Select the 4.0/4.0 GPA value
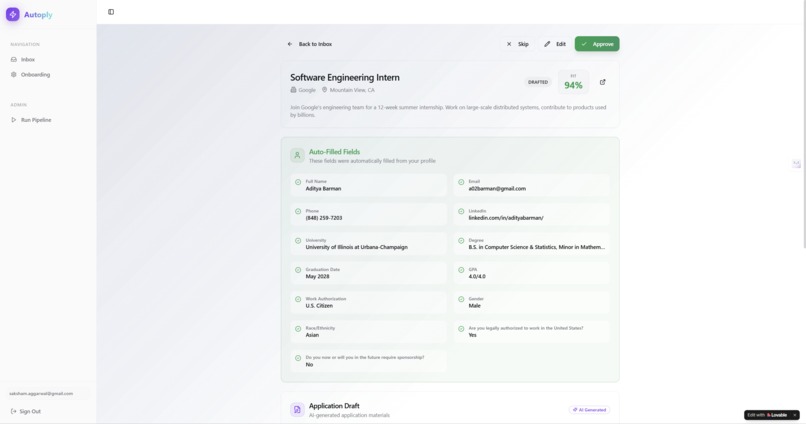Image resolution: width=806 pixels, height=424 pixels. point(477,276)
